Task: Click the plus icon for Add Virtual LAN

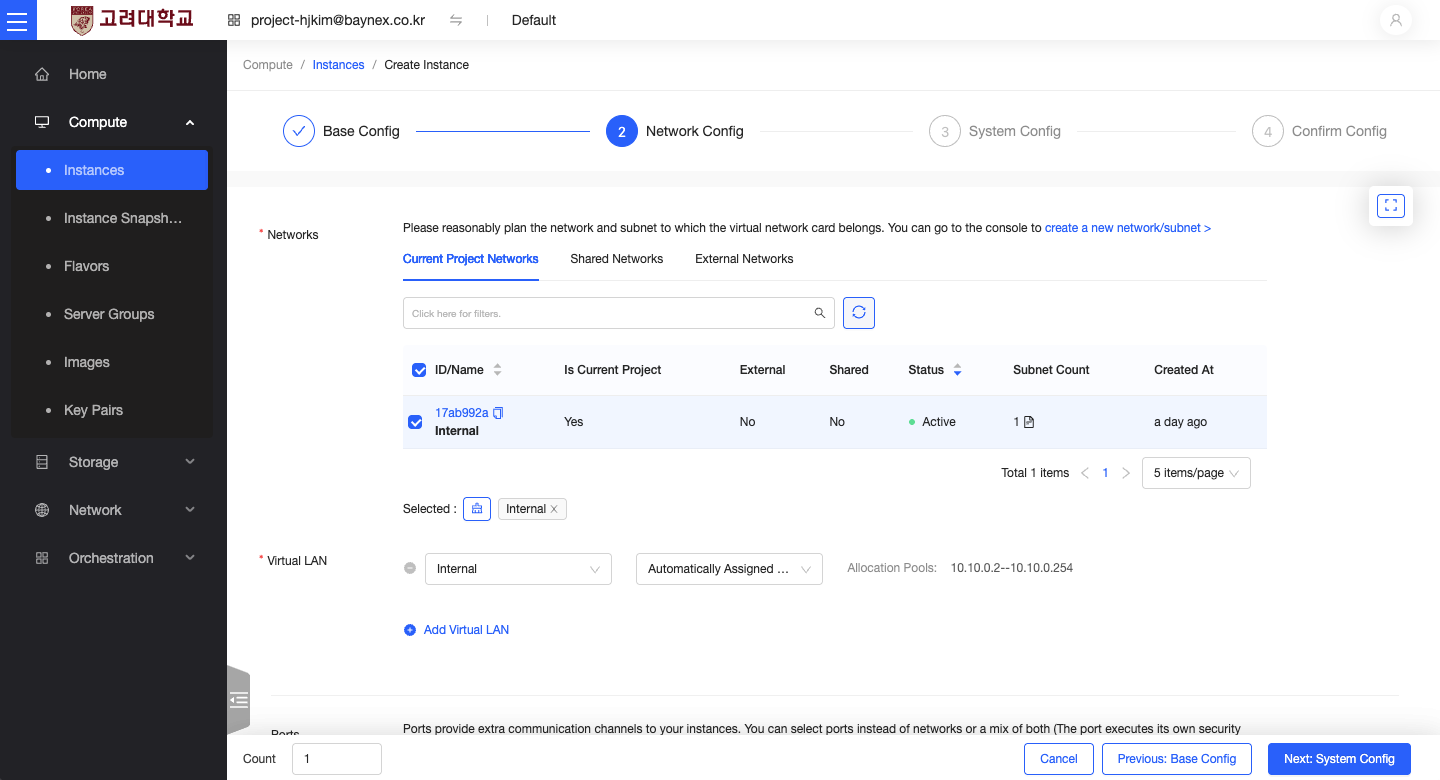Action: pos(410,630)
